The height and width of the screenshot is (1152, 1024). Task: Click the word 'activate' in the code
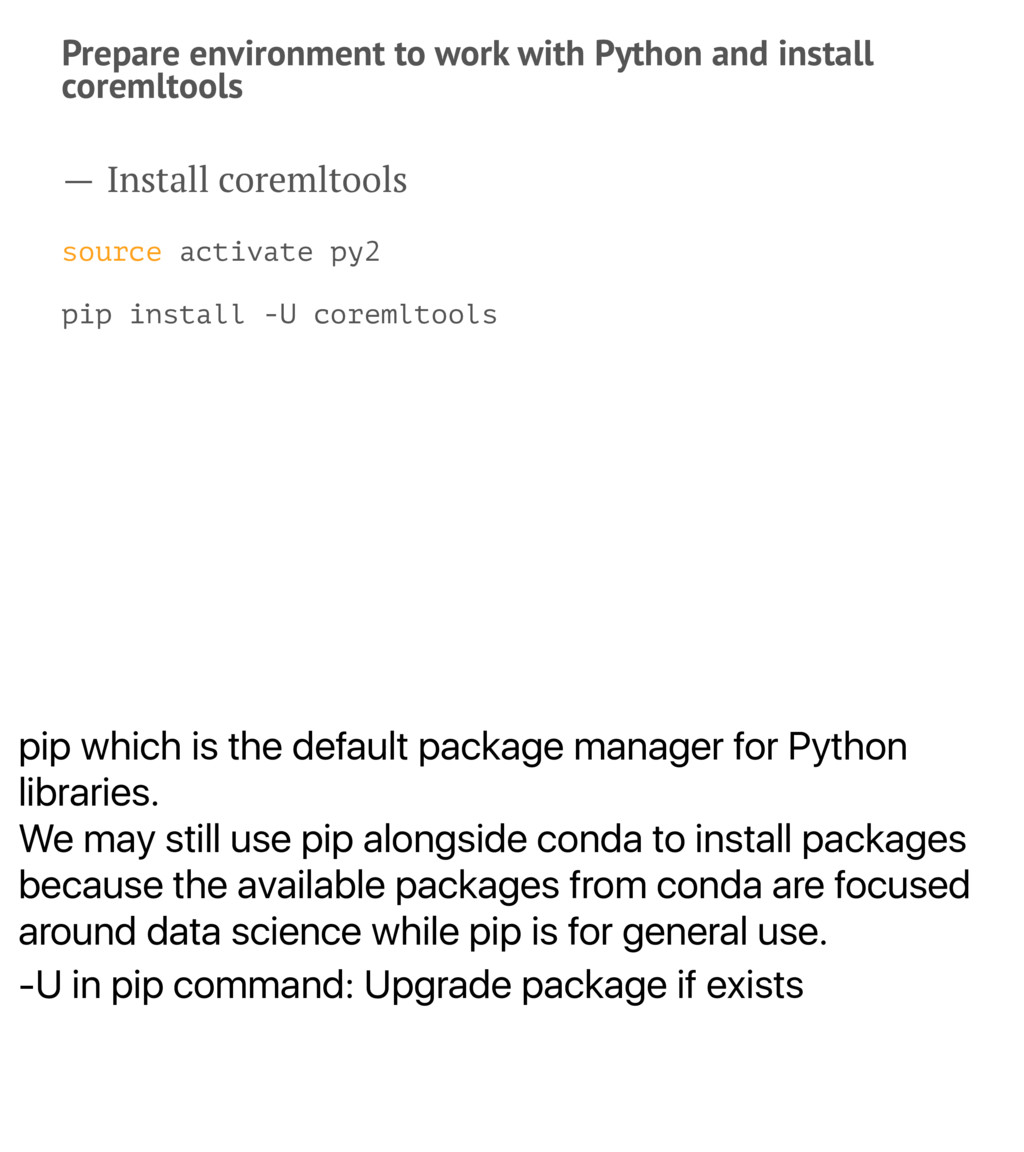pos(246,252)
